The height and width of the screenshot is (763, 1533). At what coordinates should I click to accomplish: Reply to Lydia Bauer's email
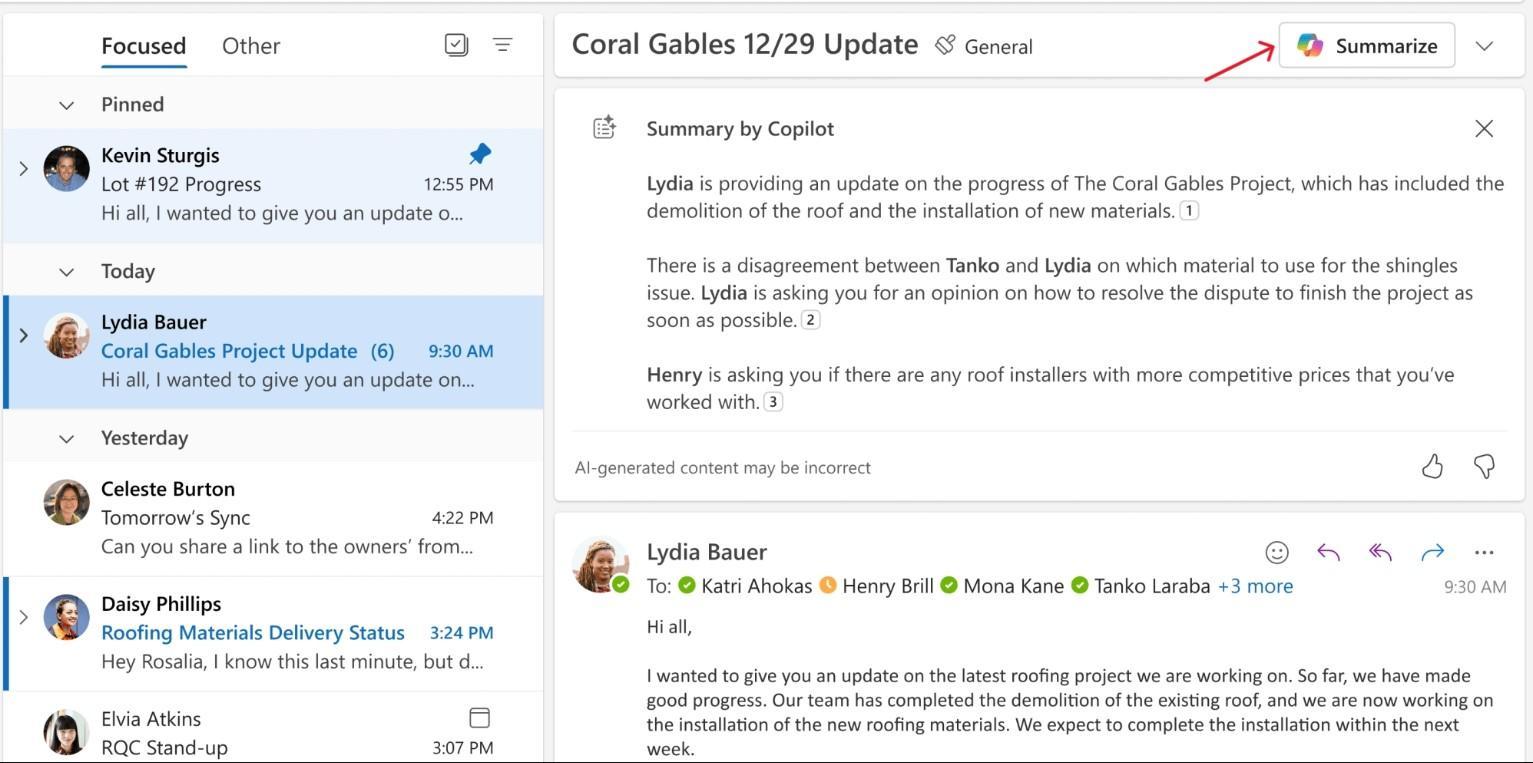[x=1328, y=551]
